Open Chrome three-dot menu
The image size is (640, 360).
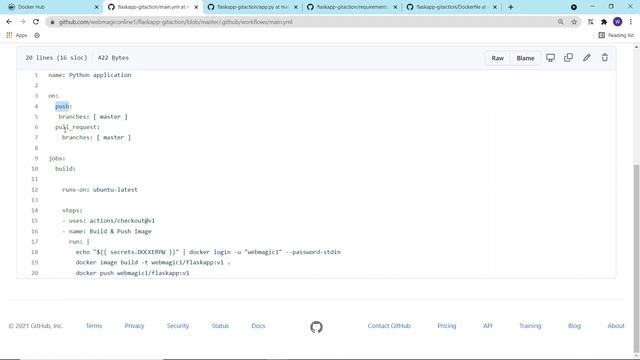click(x=631, y=22)
